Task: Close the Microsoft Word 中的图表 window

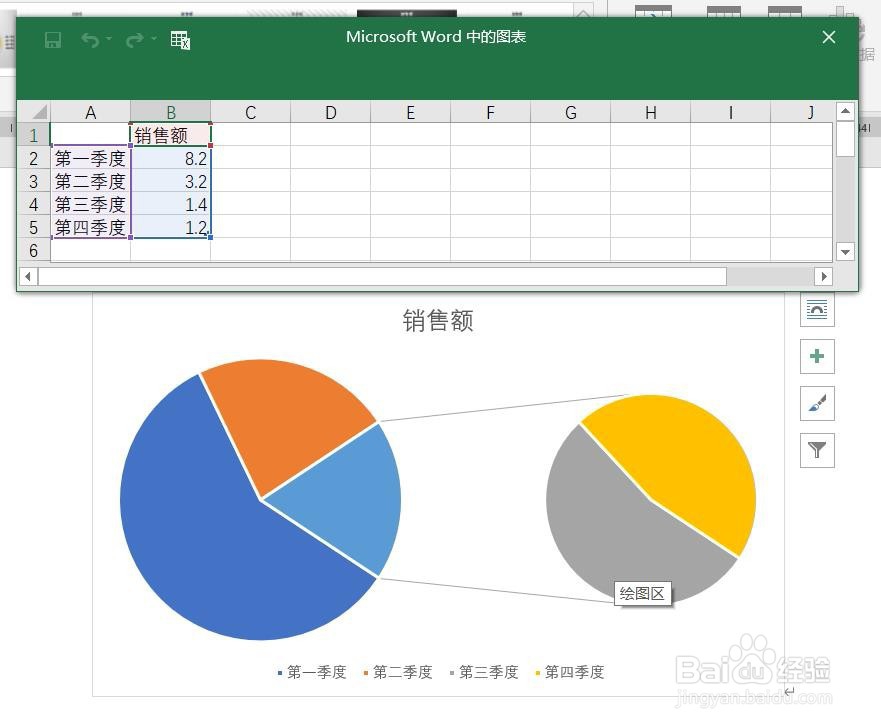Action: (828, 37)
